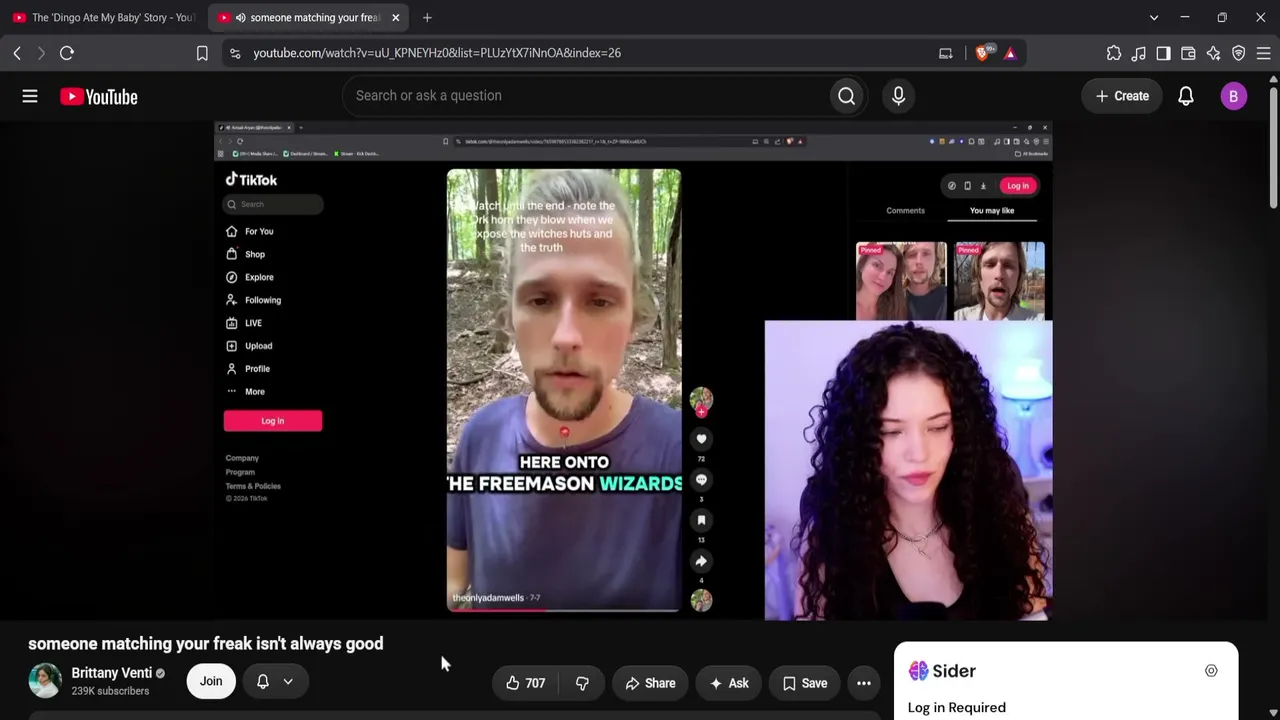Open more actions three-dots menu
1280x720 pixels.
pyautogui.click(x=864, y=683)
